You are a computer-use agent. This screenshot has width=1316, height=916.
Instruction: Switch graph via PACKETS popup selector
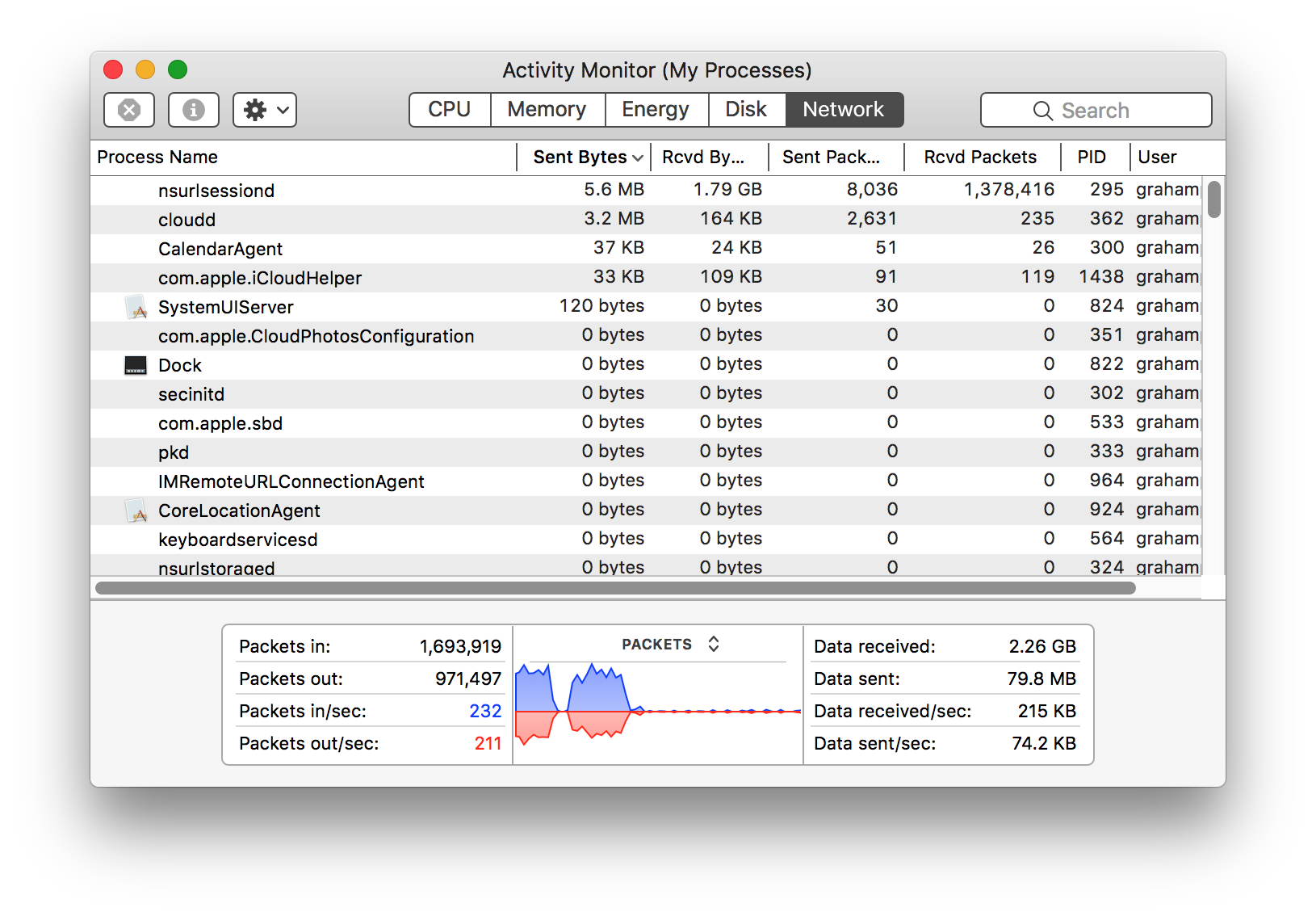(x=670, y=644)
